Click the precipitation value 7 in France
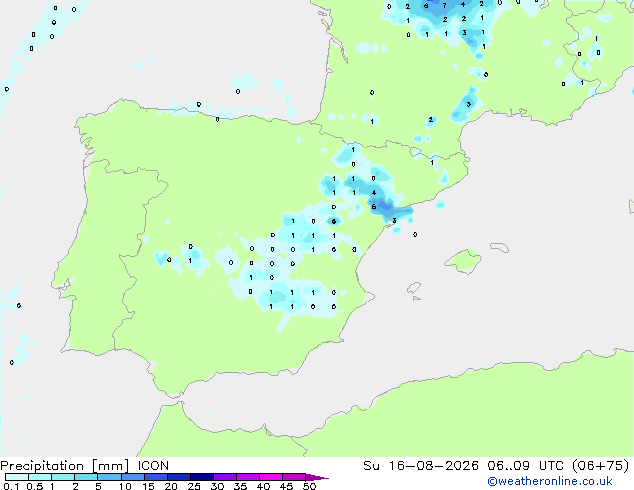 coord(444,6)
